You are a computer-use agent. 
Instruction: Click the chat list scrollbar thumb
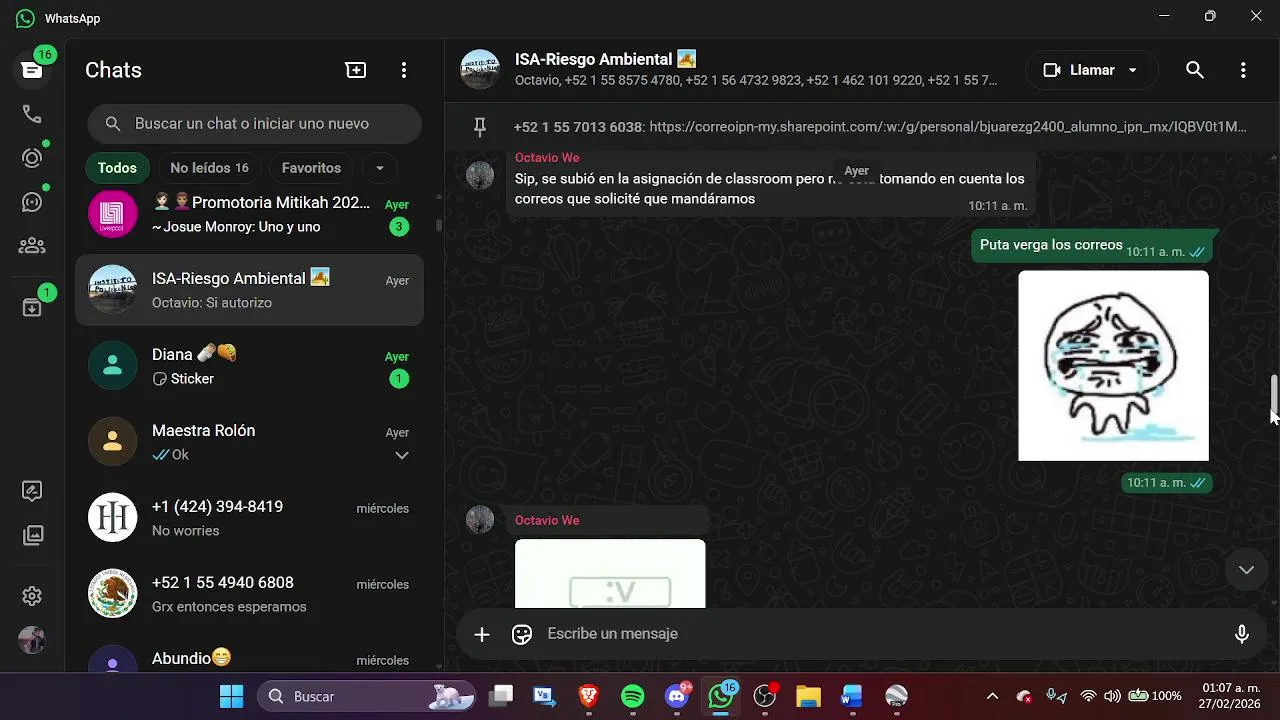pos(438,225)
